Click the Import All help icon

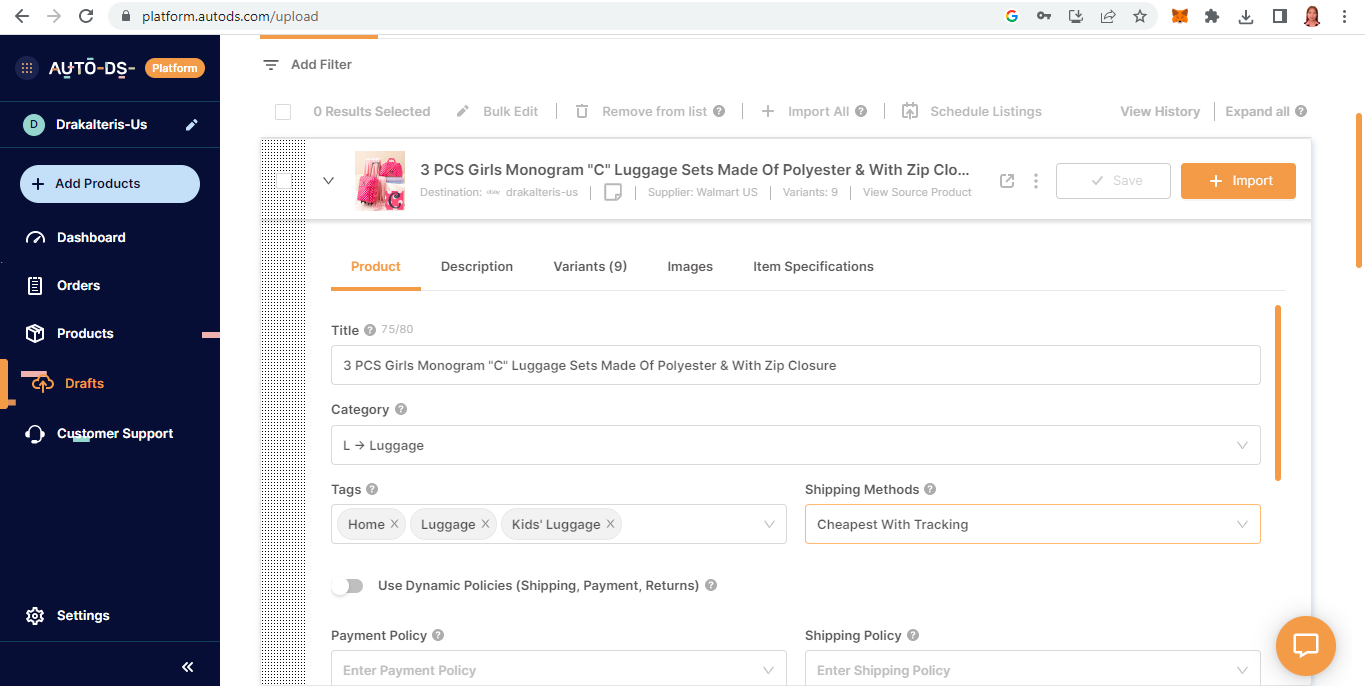click(x=861, y=112)
